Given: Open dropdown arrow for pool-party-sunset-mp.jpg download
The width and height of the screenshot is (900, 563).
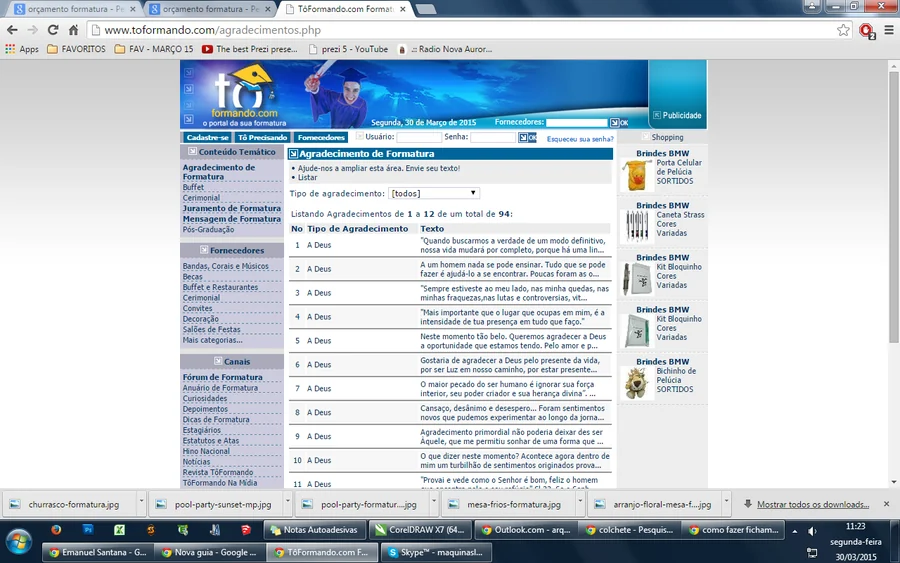Looking at the screenshot, I should tap(288, 502).
